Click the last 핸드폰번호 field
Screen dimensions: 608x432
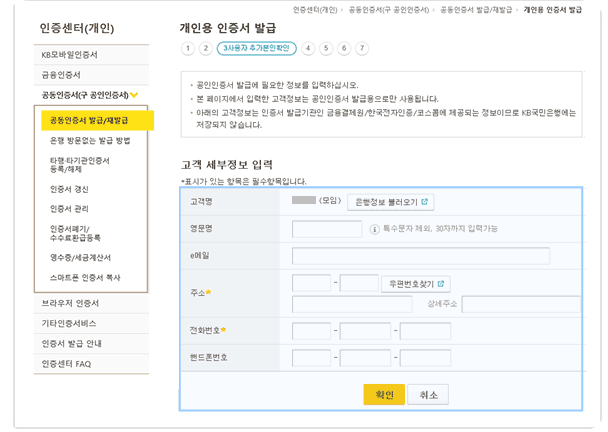tap(425, 358)
